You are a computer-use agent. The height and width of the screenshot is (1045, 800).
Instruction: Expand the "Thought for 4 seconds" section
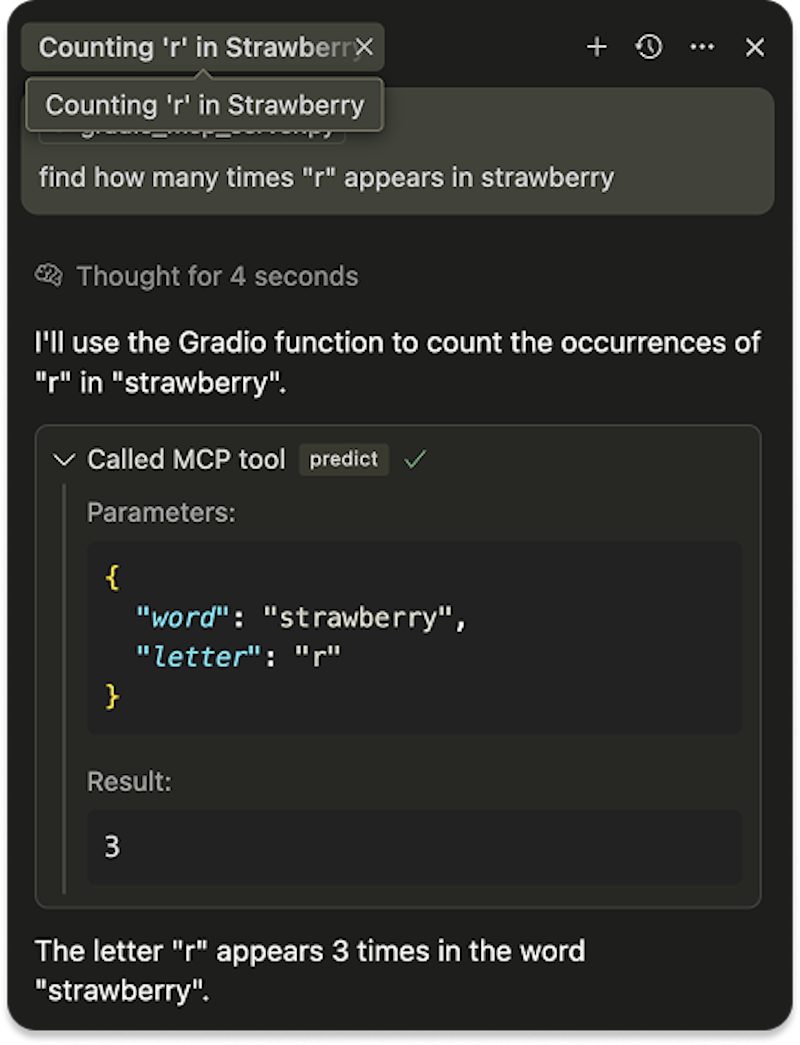click(x=217, y=276)
